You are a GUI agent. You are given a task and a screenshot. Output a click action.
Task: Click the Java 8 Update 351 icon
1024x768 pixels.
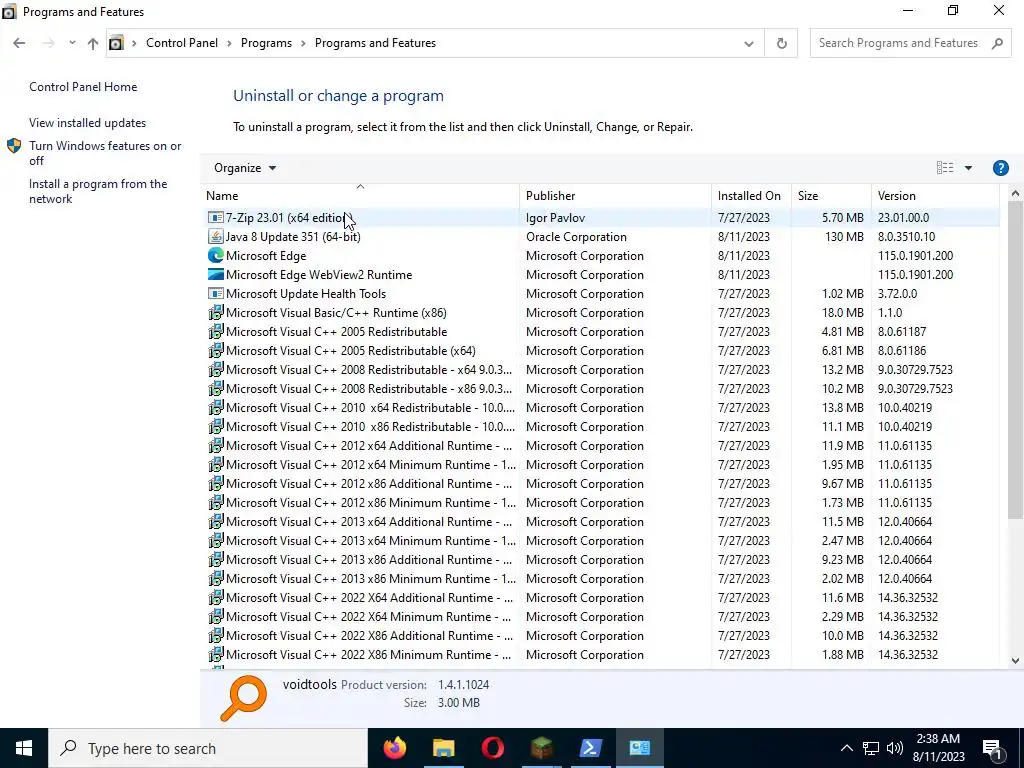tap(216, 236)
